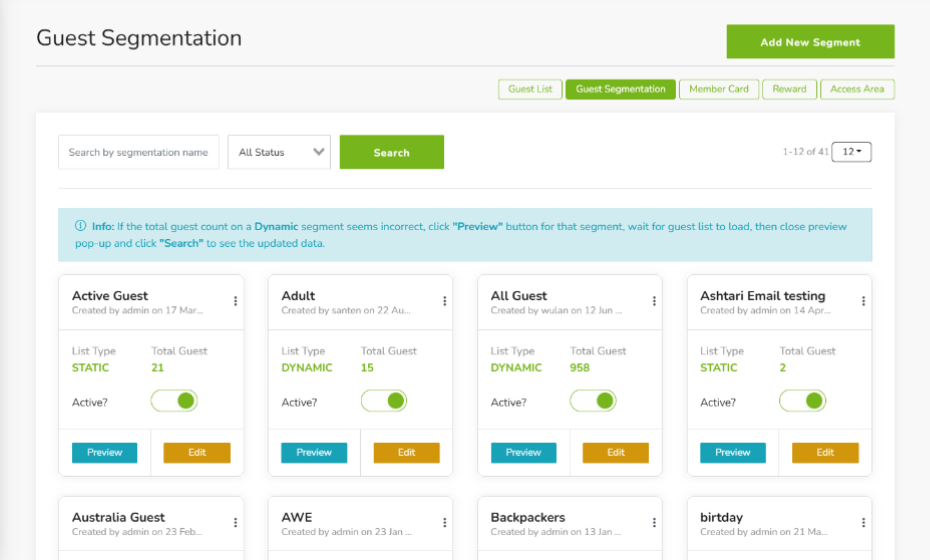
Task: Click the Ashtari Email testing card title
Action: [763, 296]
